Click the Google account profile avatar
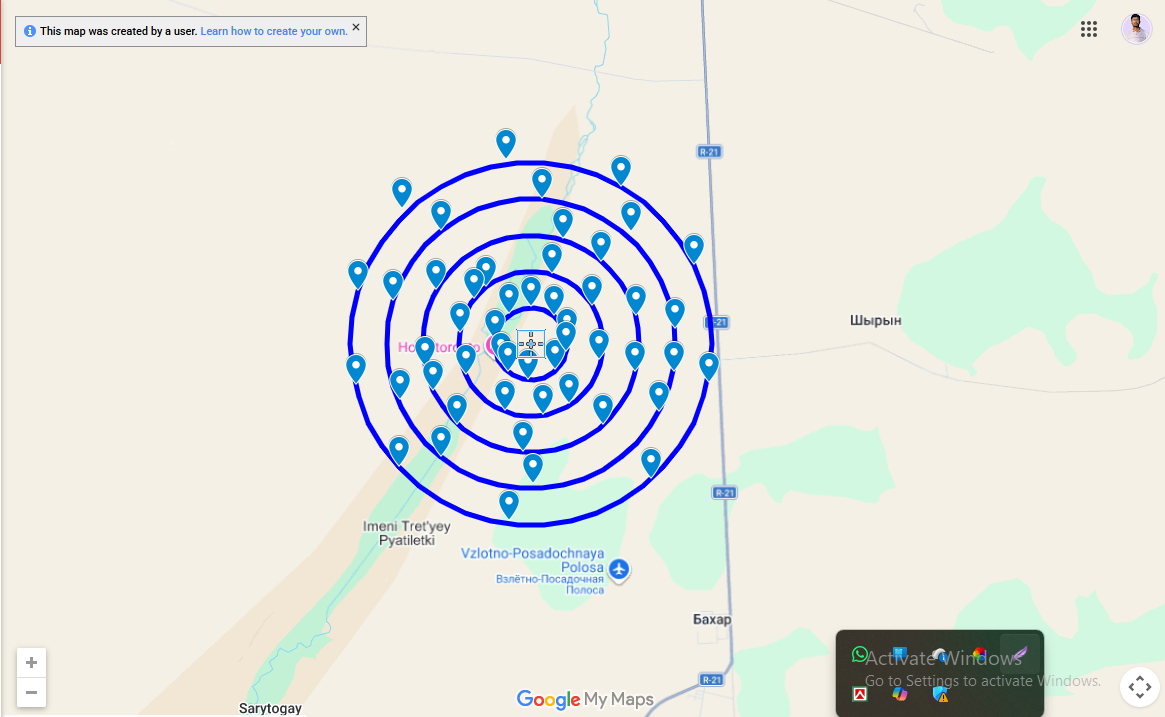The width and height of the screenshot is (1165, 717). point(1136,29)
